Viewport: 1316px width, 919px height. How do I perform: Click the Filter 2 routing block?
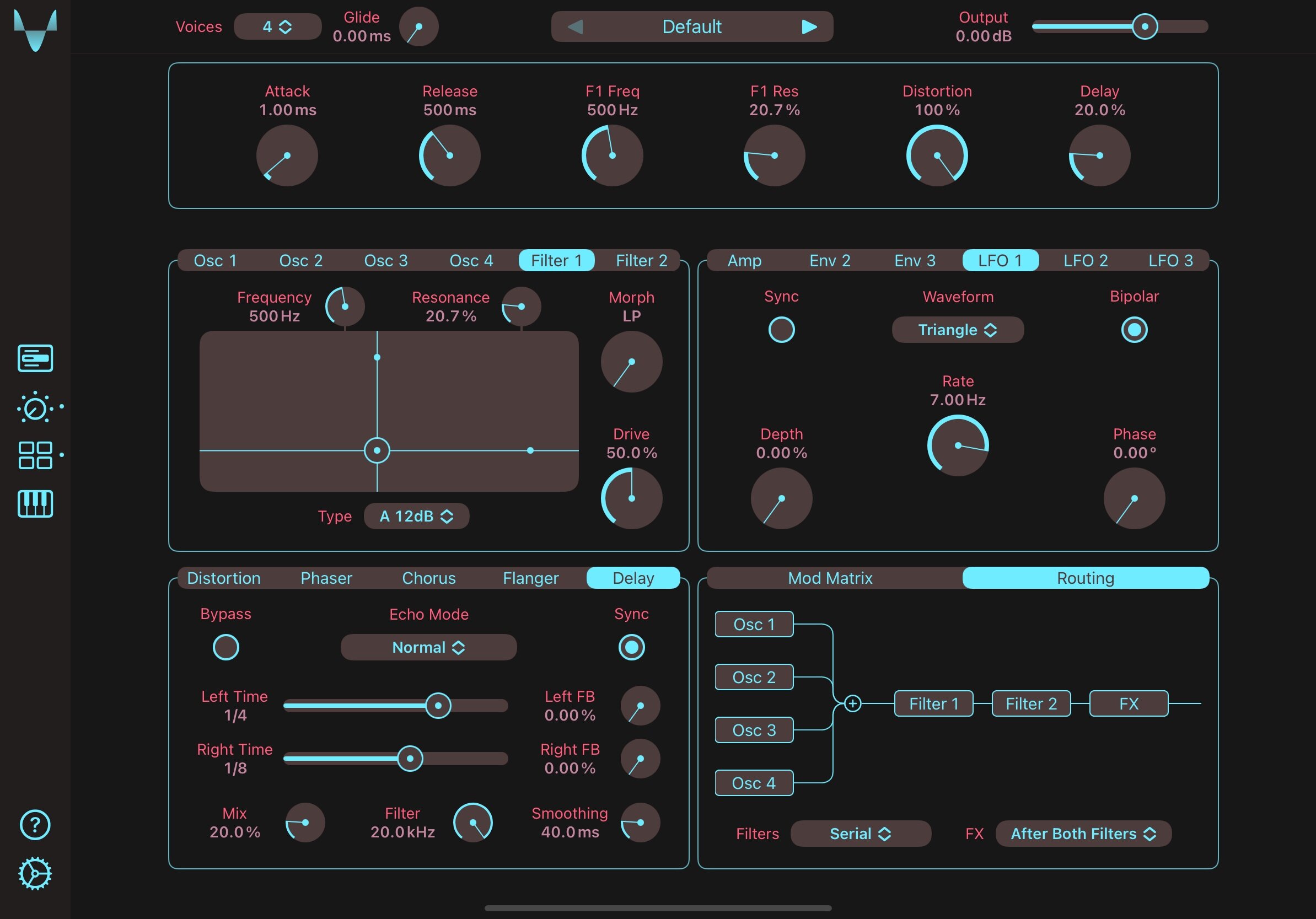tap(1031, 703)
